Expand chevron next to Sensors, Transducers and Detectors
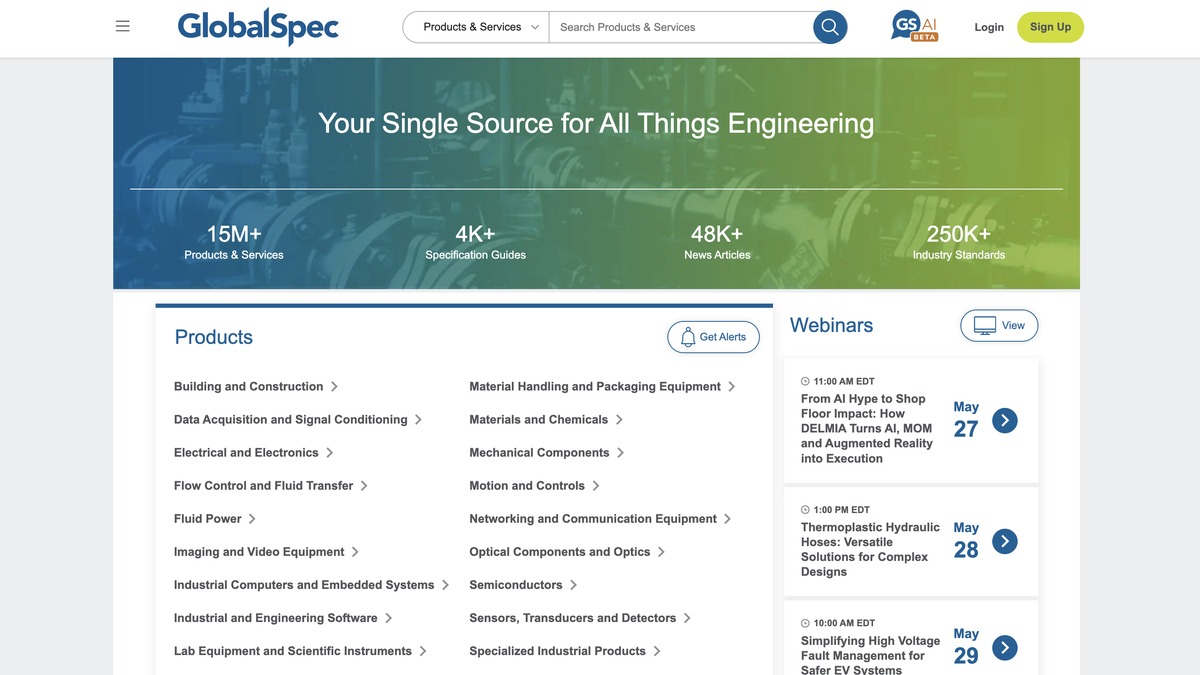1200x675 pixels. coord(687,618)
